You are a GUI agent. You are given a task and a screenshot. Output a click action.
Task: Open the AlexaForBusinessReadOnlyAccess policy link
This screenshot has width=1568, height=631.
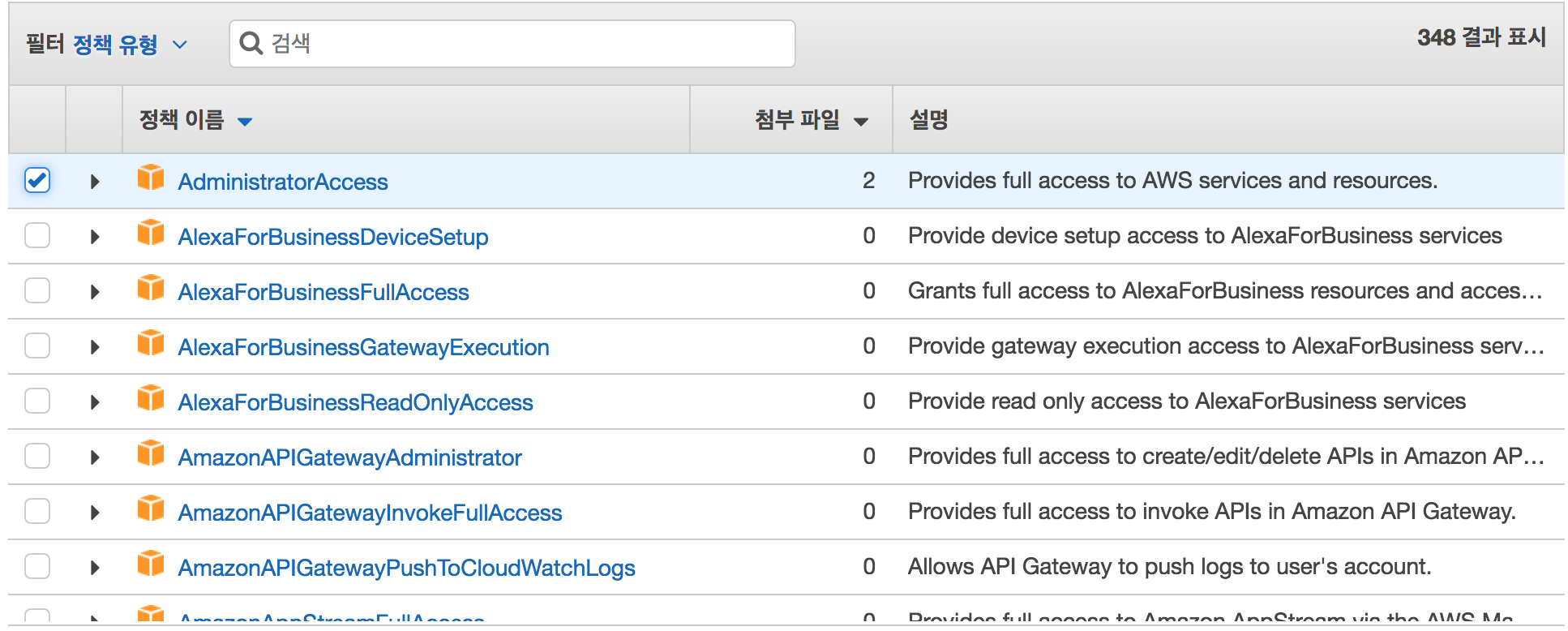(x=356, y=402)
